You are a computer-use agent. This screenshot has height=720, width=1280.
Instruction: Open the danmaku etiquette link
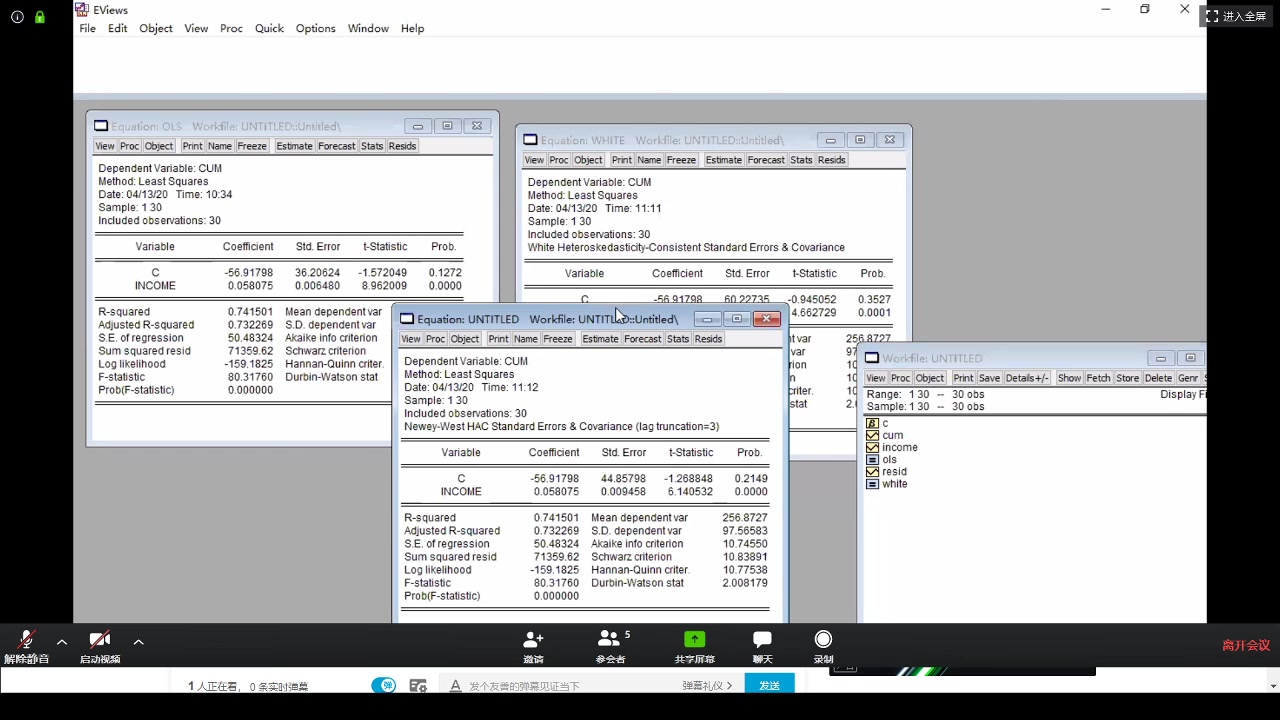click(x=707, y=686)
